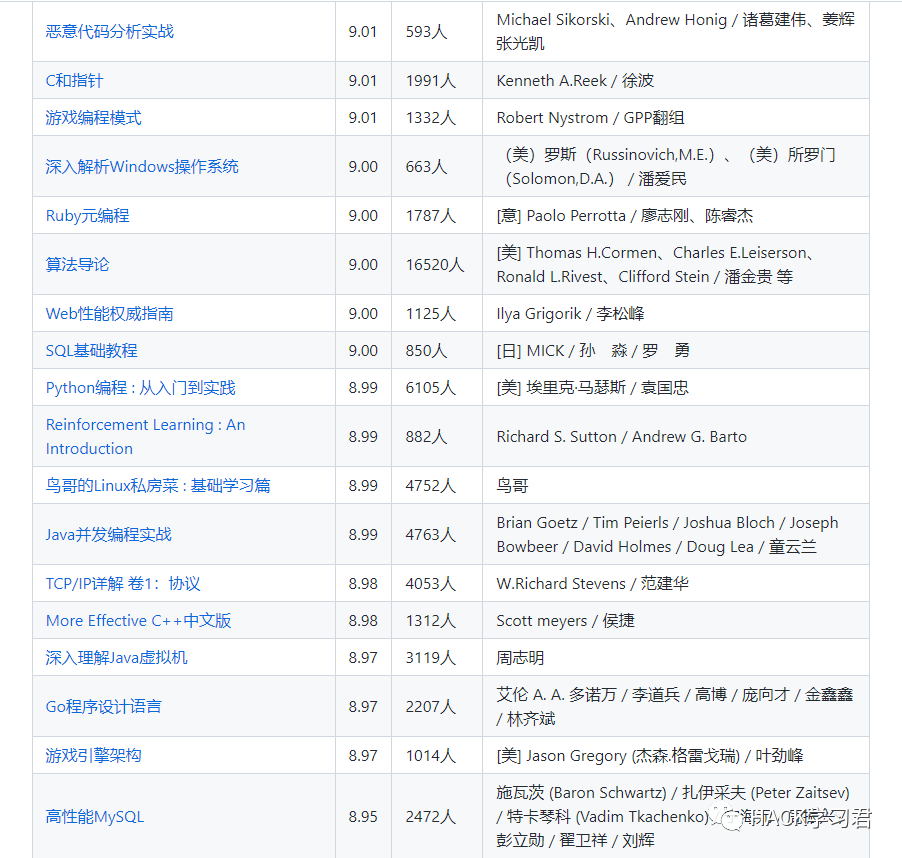
Task: Select author cell Scott meyers / 侯捷
Action: (676, 620)
